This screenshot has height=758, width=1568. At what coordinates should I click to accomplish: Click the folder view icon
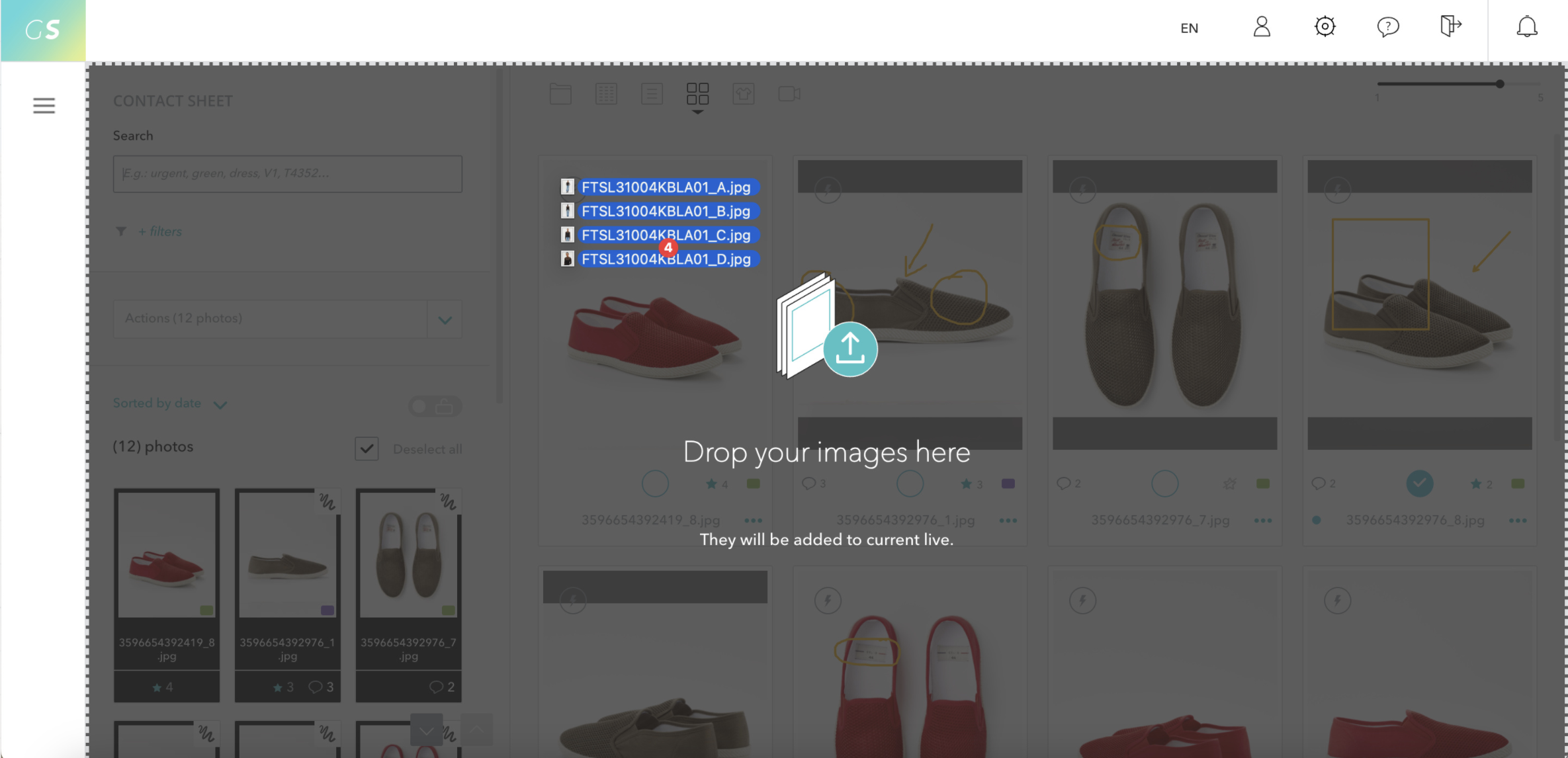560,94
